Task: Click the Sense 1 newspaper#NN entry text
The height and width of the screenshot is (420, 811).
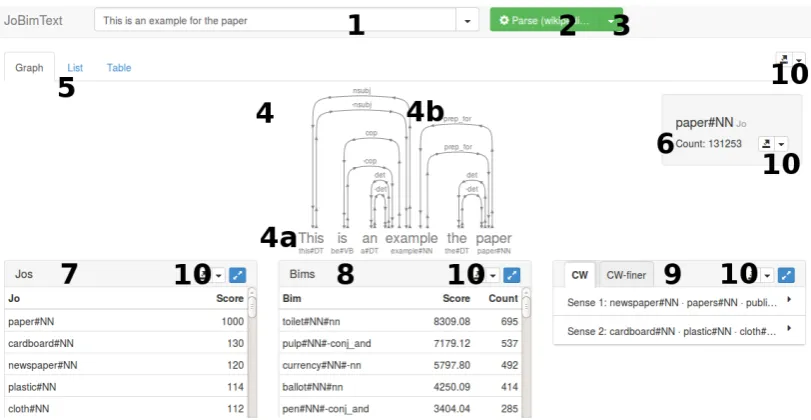Action: [672, 303]
